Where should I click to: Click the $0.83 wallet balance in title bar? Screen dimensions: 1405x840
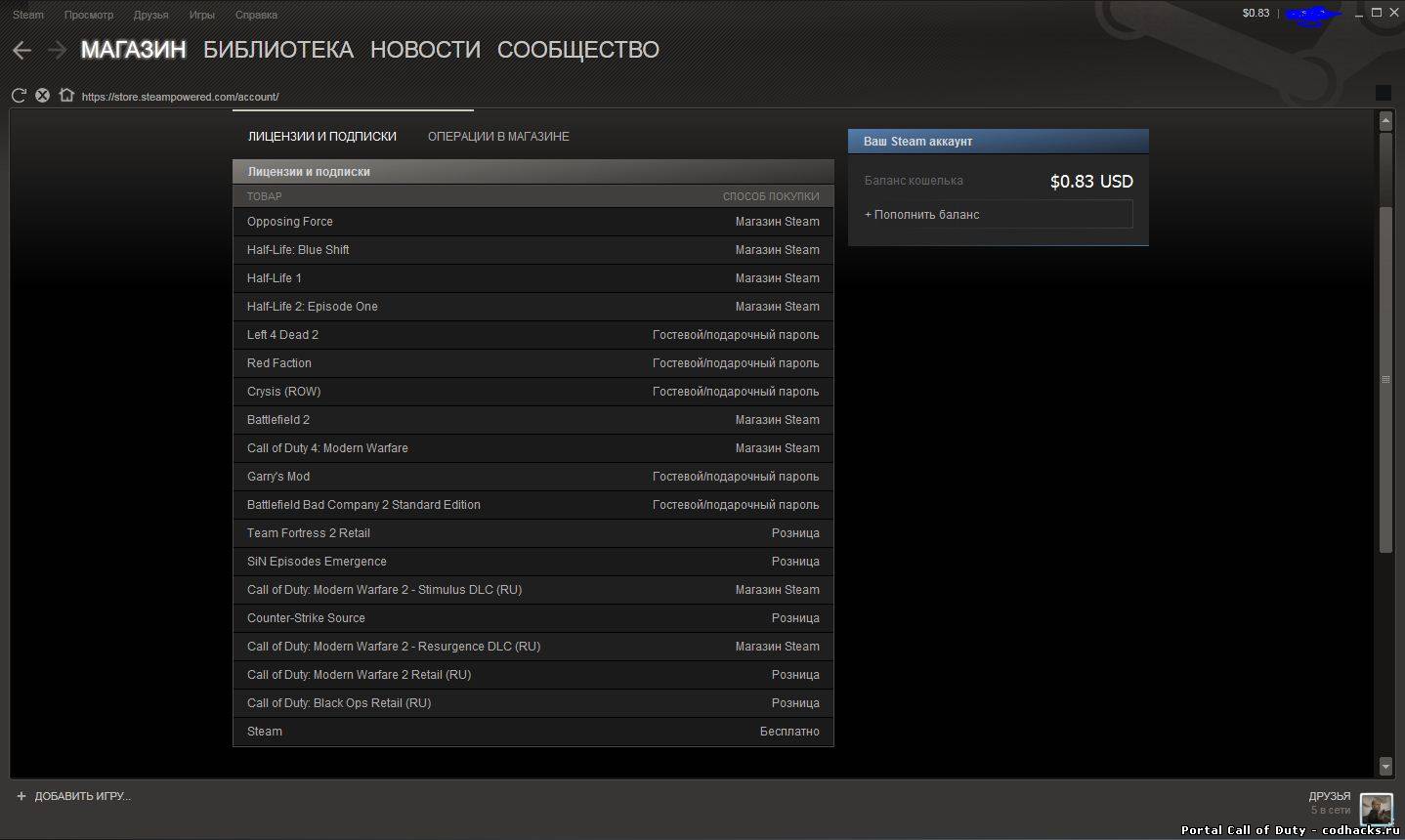(1256, 13)
